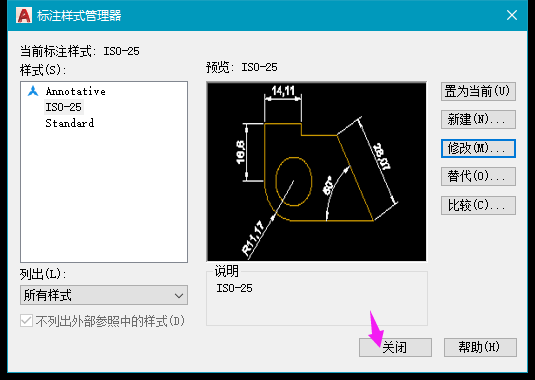Click the AutoCAD logo in the title bar
535x380 pixels.
24,15
